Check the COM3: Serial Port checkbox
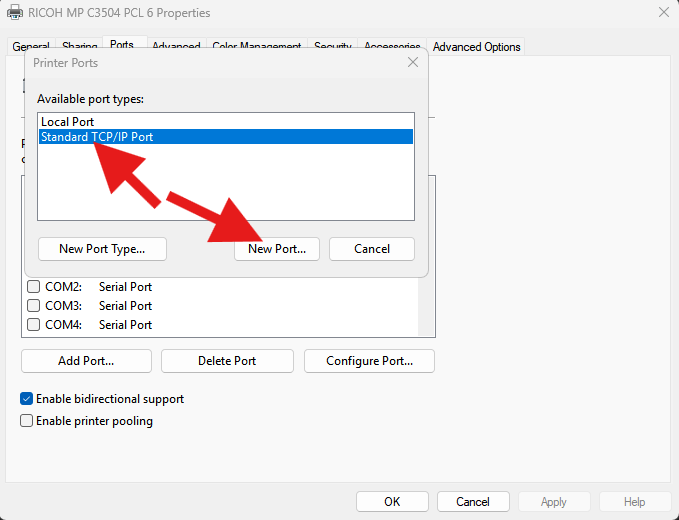This screenshot has width=679, height=520. pyautogui.click(x=33, y=306)
